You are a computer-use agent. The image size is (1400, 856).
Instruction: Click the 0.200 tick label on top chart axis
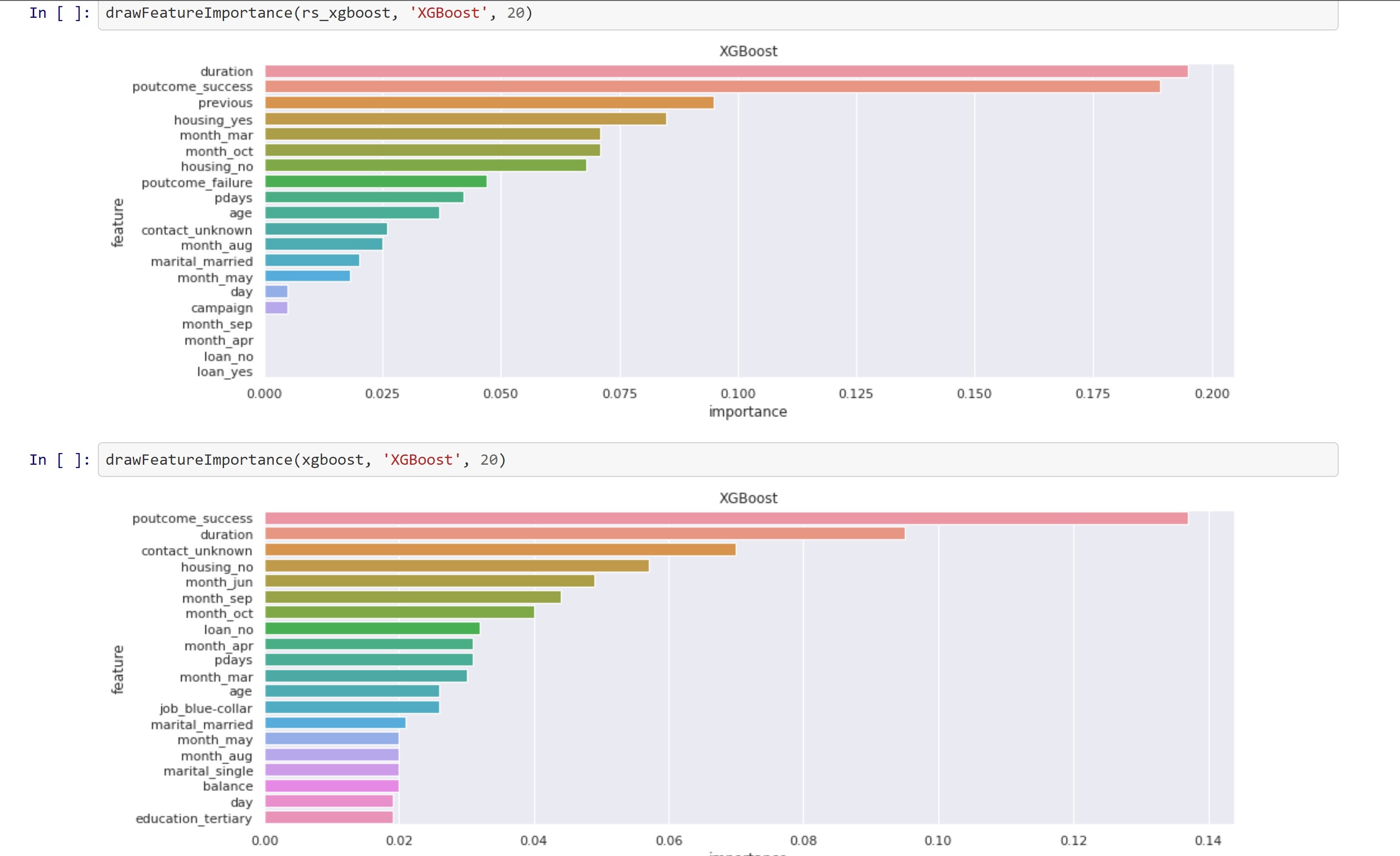[1212, 393]
